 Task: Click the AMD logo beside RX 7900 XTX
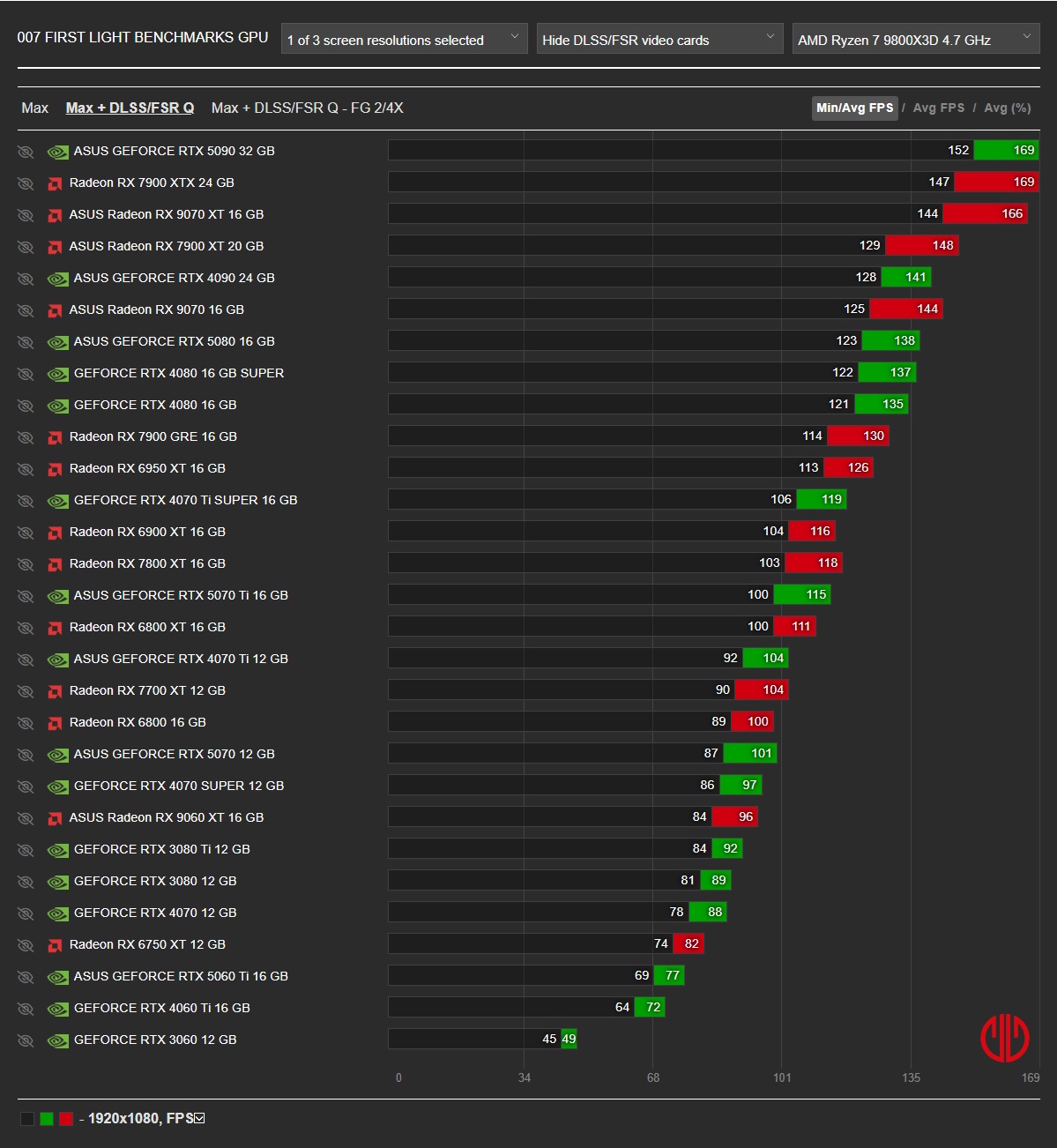click(55, 183)
